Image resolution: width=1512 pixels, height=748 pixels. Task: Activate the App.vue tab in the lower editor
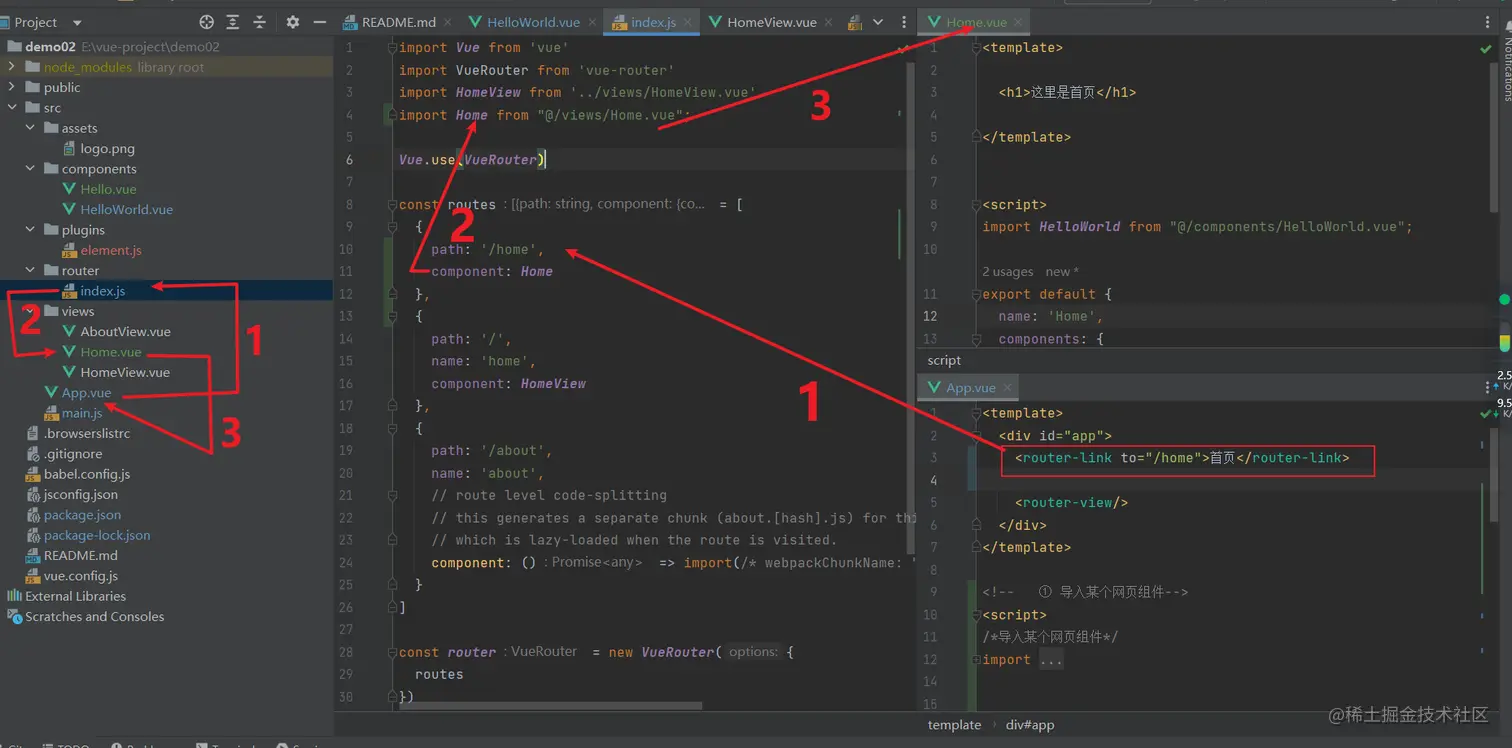(970, 387)
